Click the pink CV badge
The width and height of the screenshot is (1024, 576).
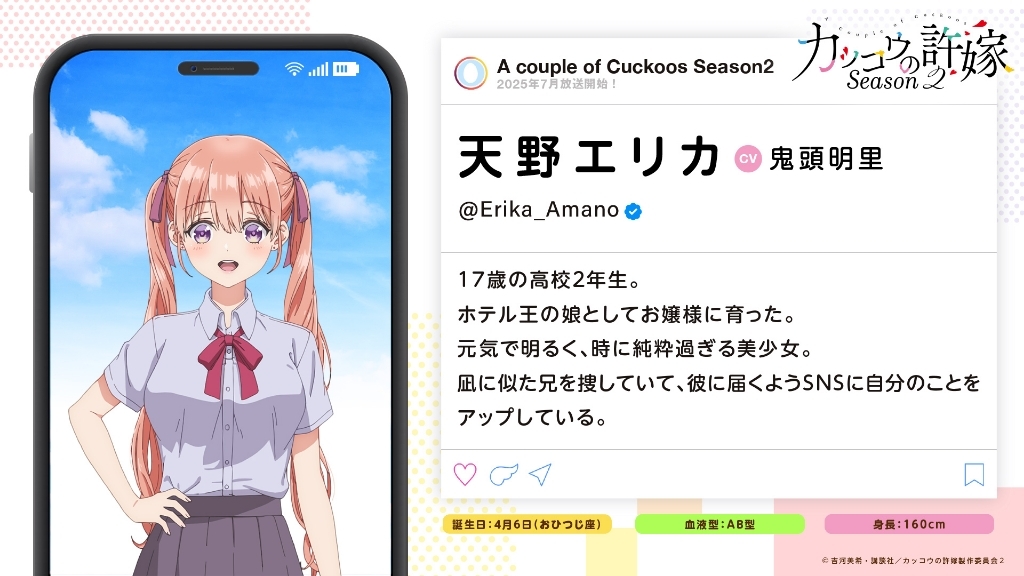(x=748, y=159)
